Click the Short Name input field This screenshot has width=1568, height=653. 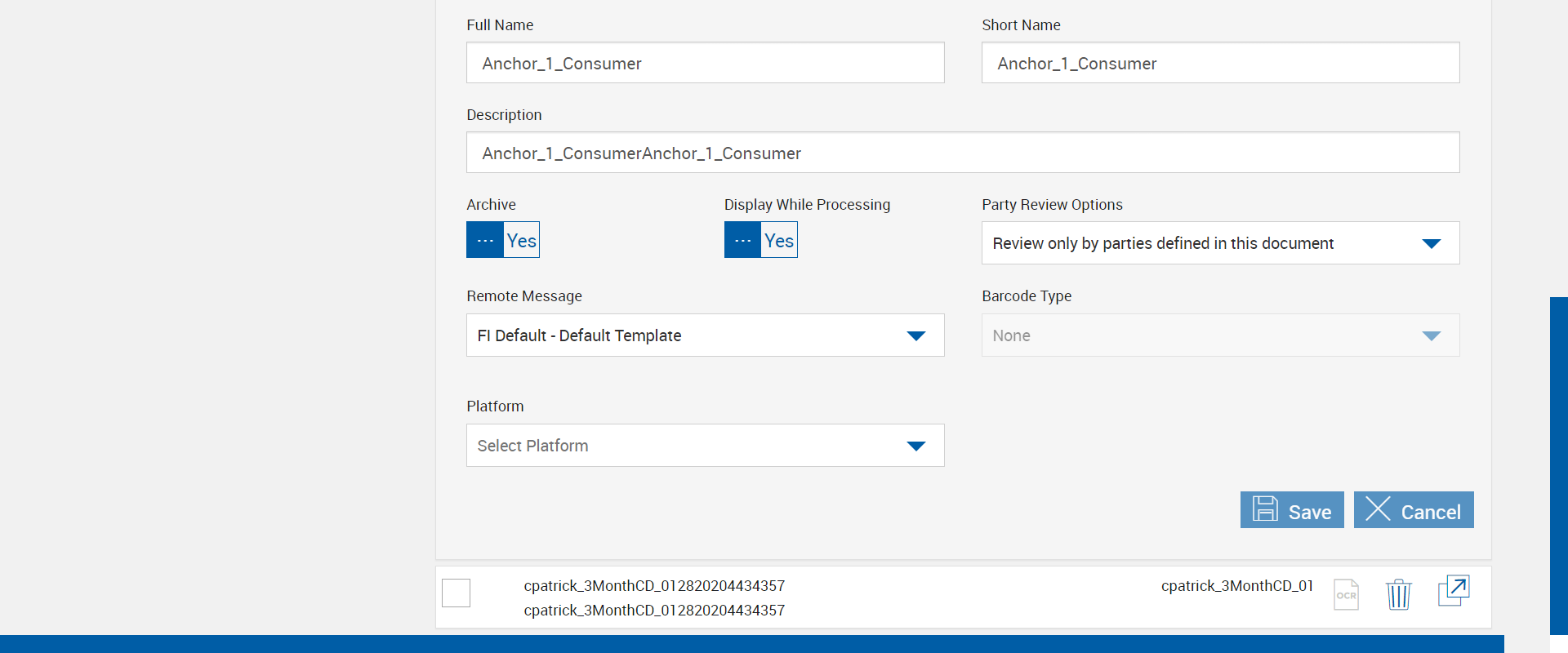pyautogui.click(x=1220, y=63)
